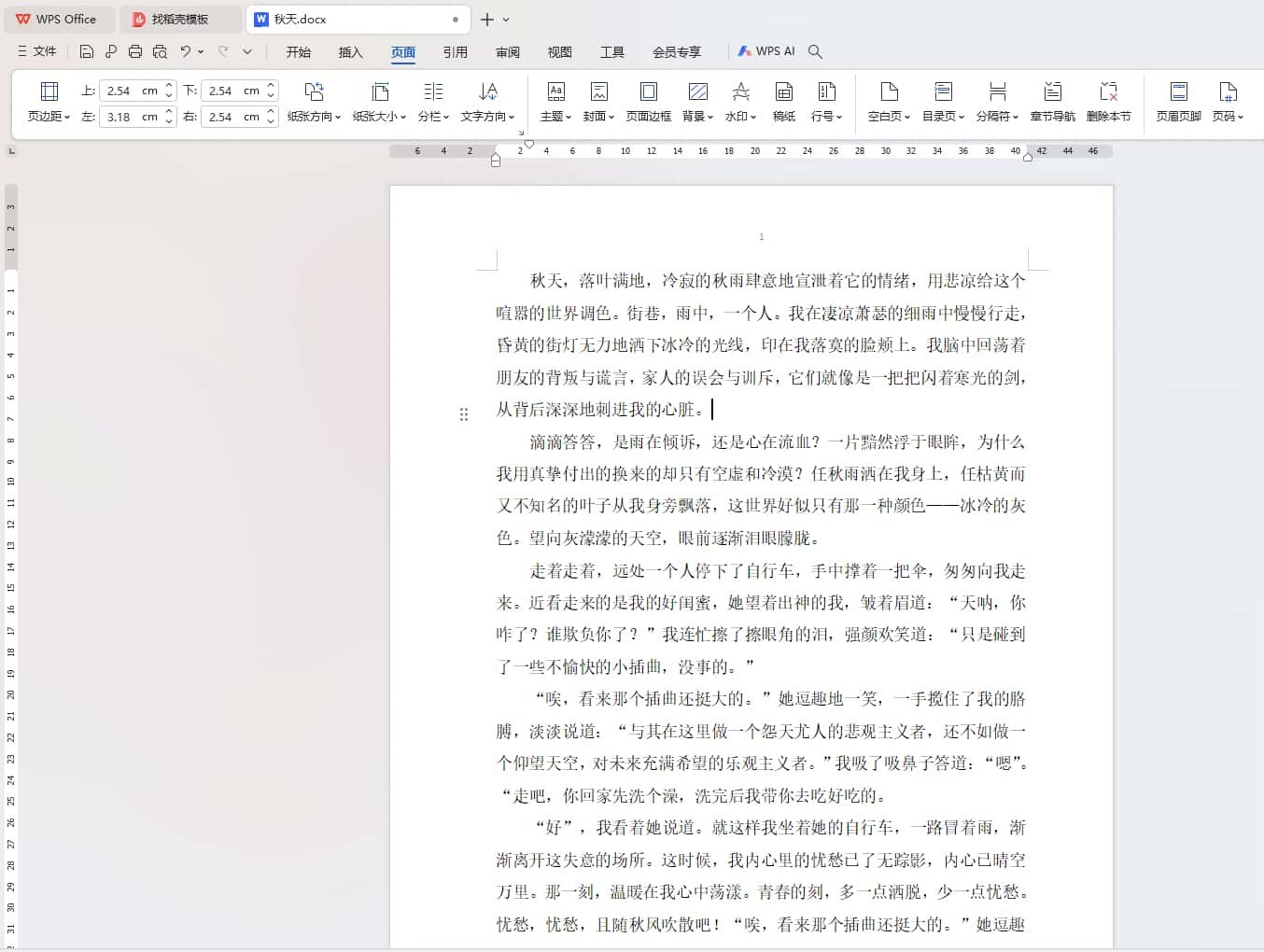The image size is (1264, 952).
Task: Click the export to PDF icon
Action: click(x=111, y=51)
